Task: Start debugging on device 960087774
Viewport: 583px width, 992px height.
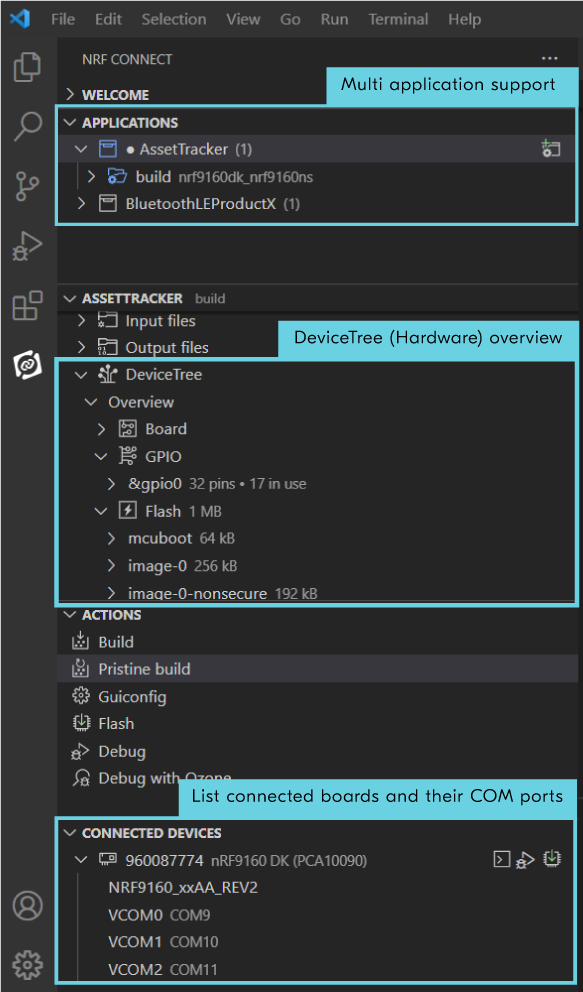Action: click(x=526, y=858)
